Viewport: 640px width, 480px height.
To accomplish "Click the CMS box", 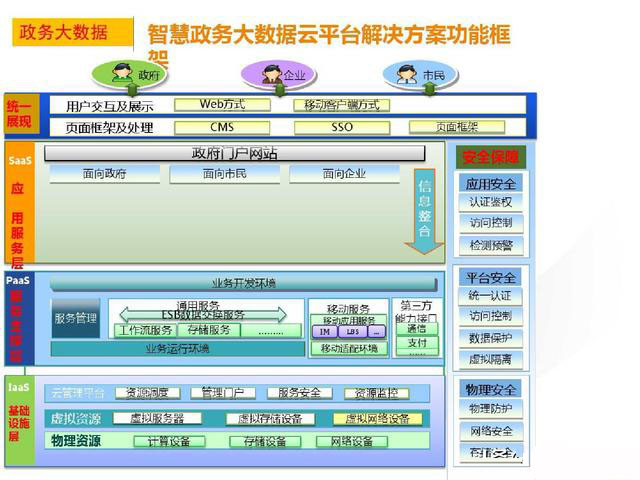I will (222, 127).
